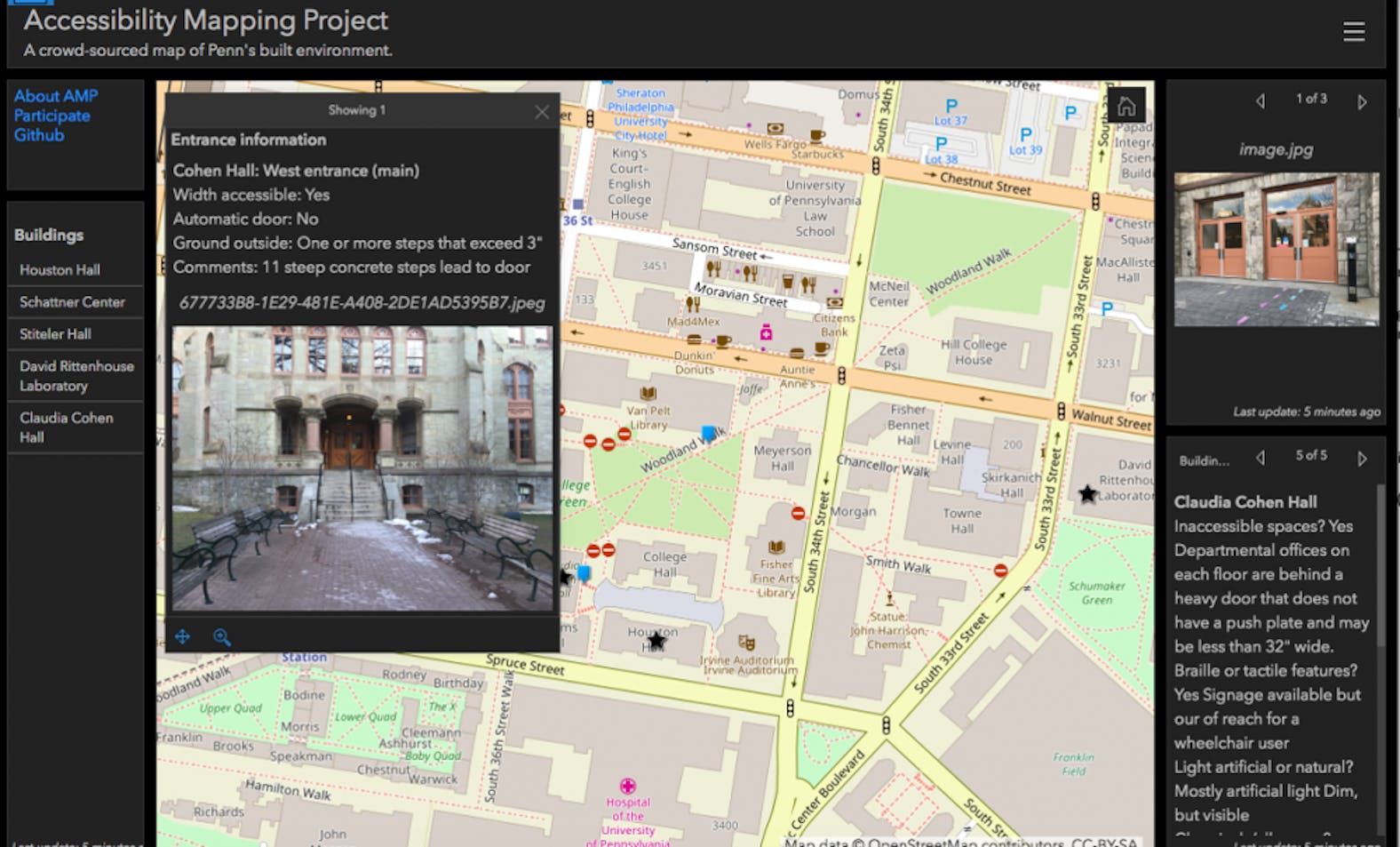Click the star at David Rittenhouse Laboratory
Viewport: 1400px width, 847px height.
click(x=1087, y=493)
